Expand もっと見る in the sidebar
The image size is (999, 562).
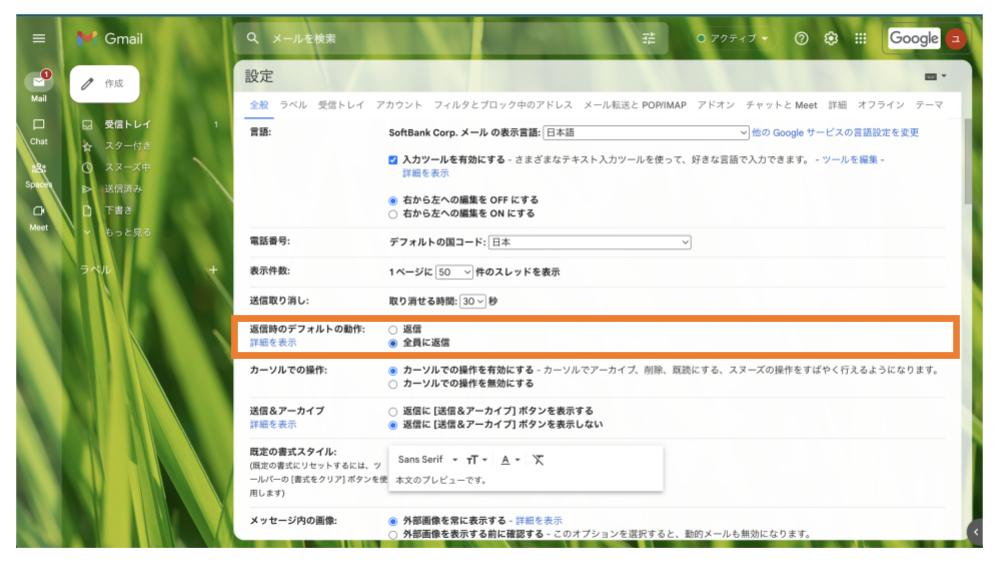click(127, 232)
